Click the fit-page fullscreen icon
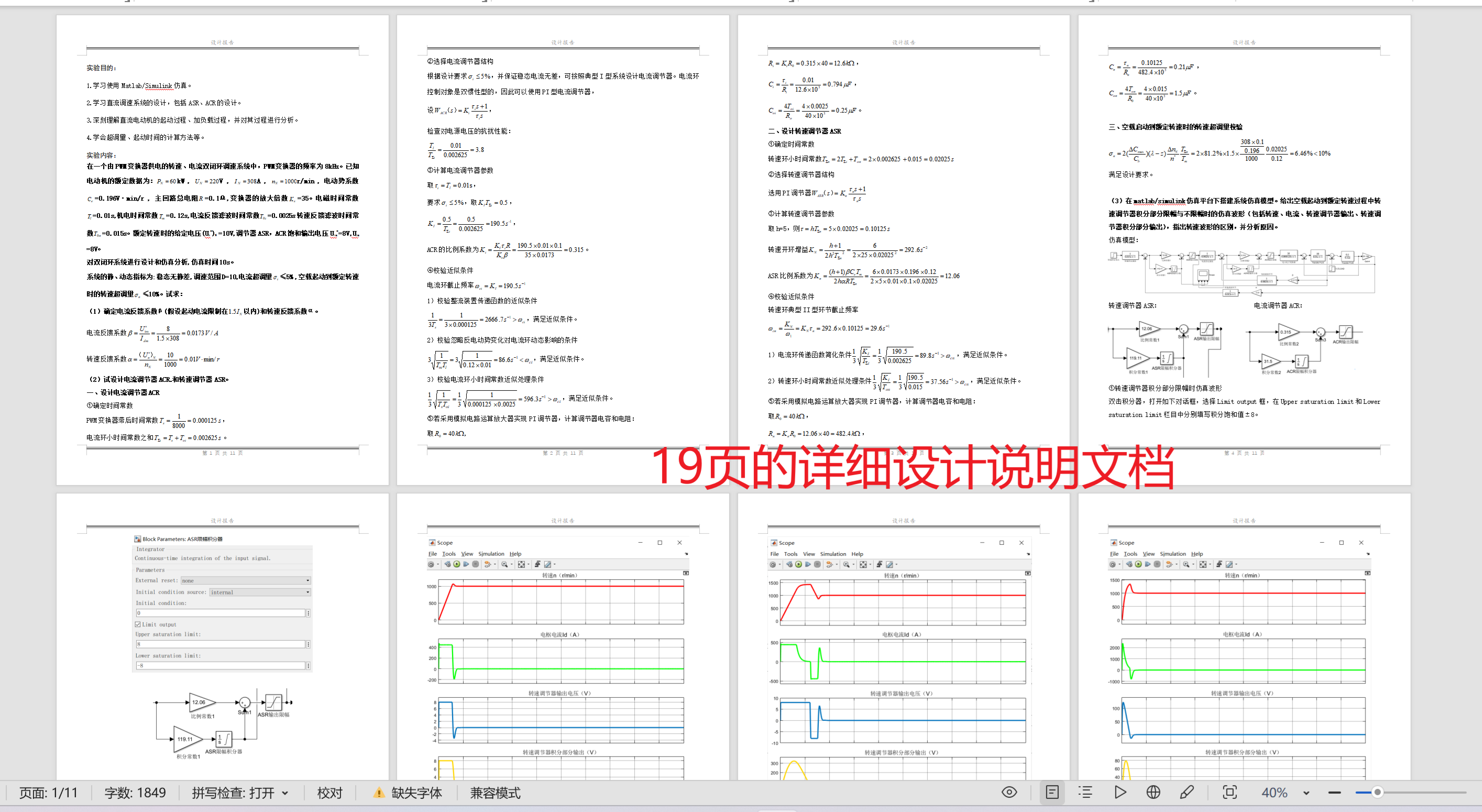1482x812 pixels. (x=1229, y=793)
